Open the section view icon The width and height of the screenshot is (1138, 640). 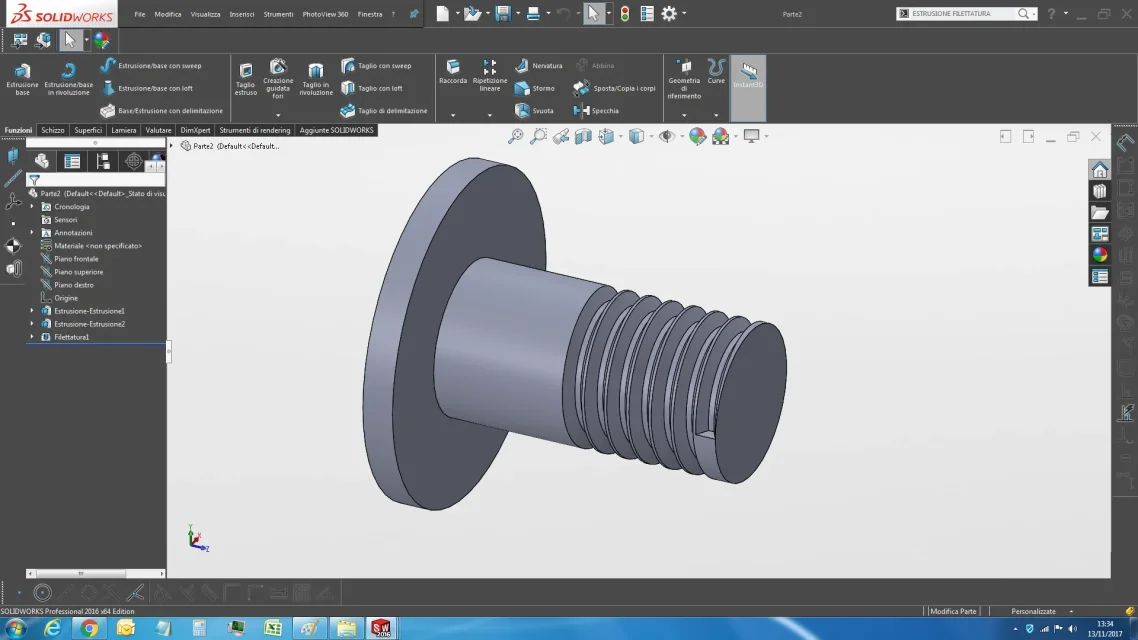click(584, 136)
